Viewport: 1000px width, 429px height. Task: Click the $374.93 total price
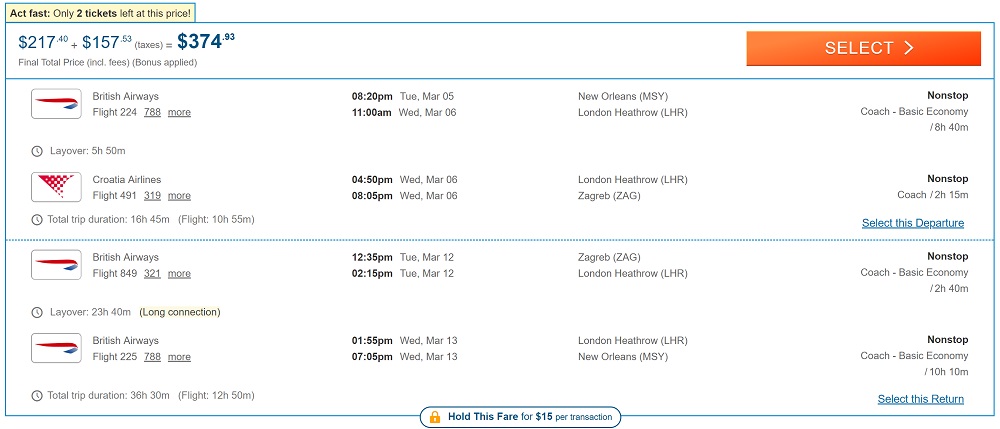click(205, 42)
